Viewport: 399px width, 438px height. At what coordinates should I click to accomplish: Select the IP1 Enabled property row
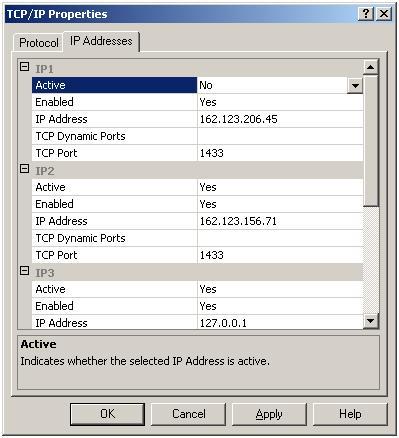[x=197, y=102]
